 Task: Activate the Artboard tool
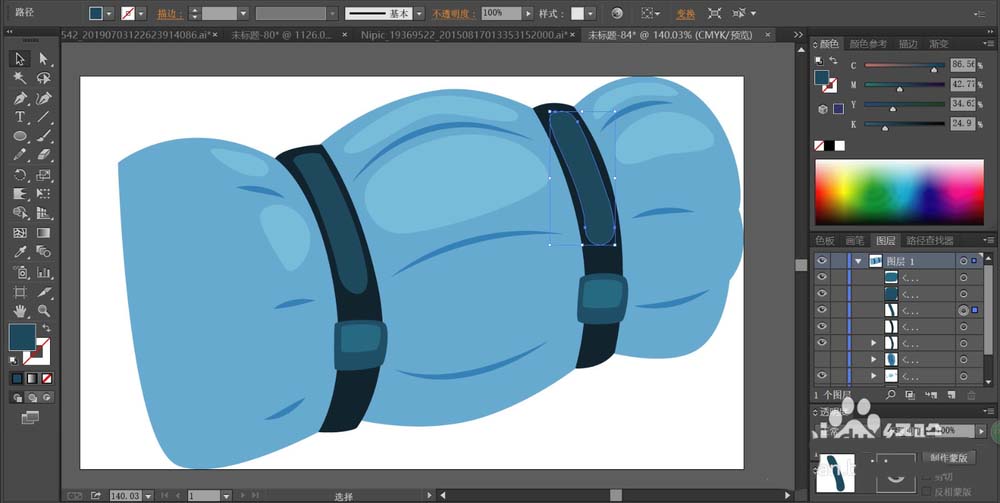[20, 292]
